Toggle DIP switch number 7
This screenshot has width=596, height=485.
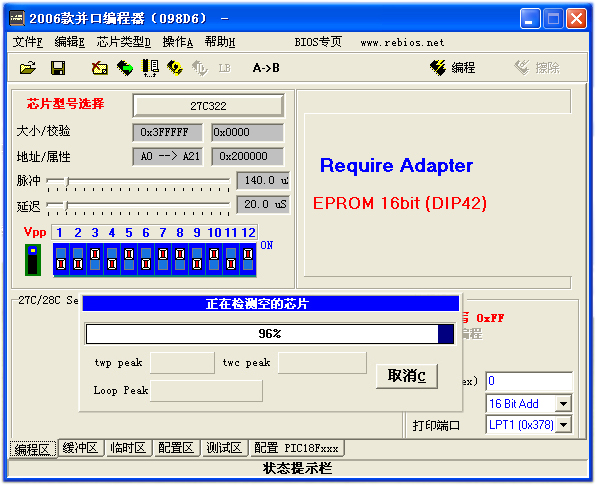163,259
